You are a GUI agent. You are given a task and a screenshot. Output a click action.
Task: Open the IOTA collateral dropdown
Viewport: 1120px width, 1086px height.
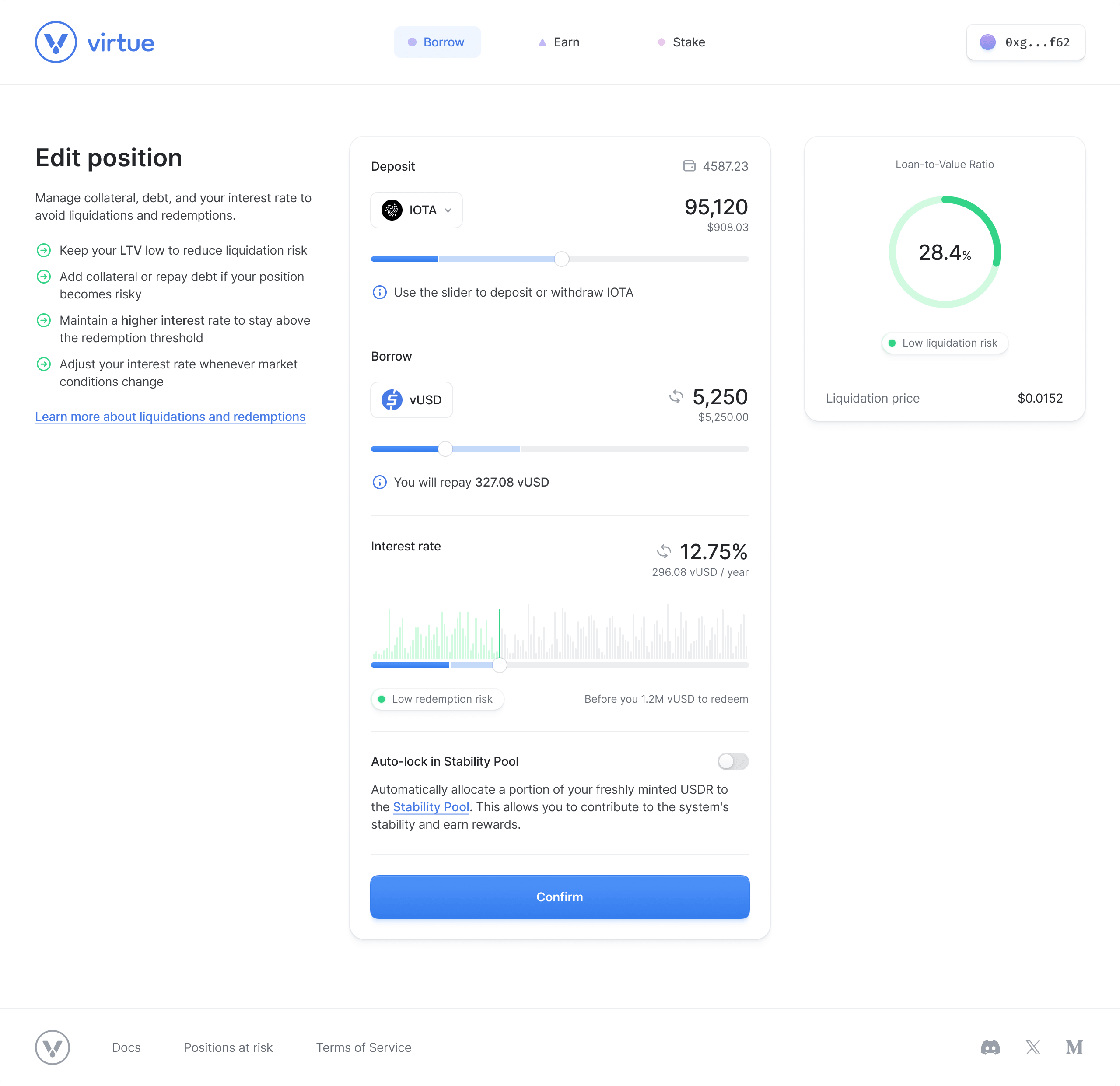click(416, 210)
